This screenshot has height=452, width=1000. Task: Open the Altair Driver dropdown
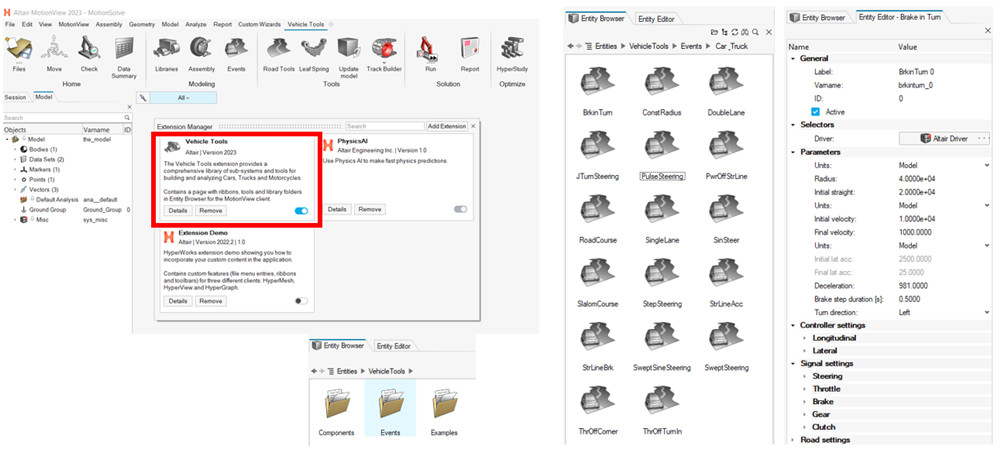[x=944, y=138]
